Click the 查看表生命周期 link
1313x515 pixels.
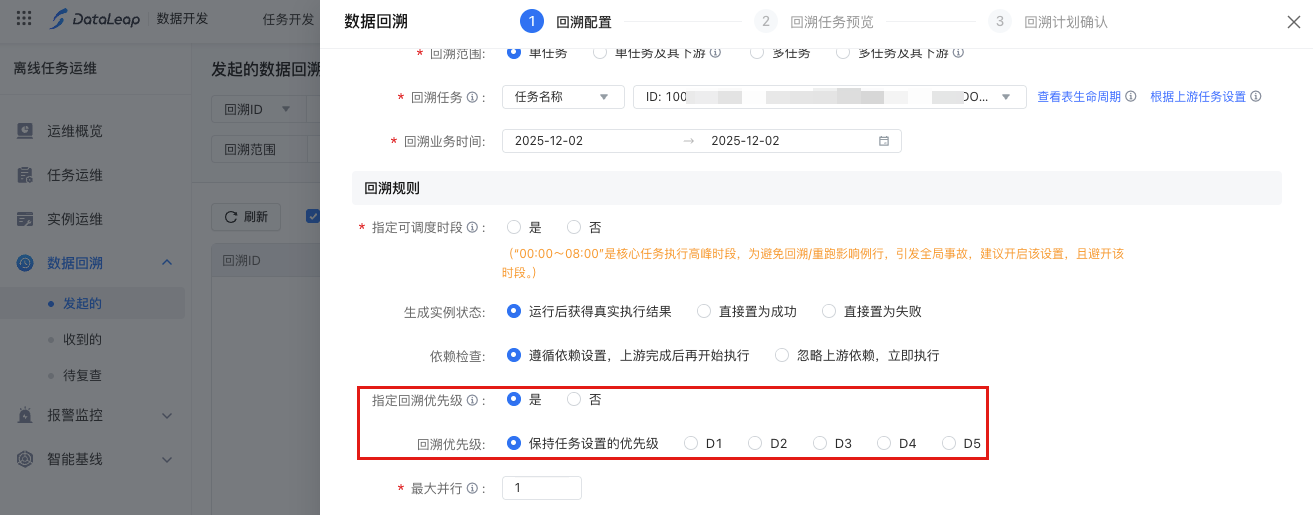pos(1079,97)
